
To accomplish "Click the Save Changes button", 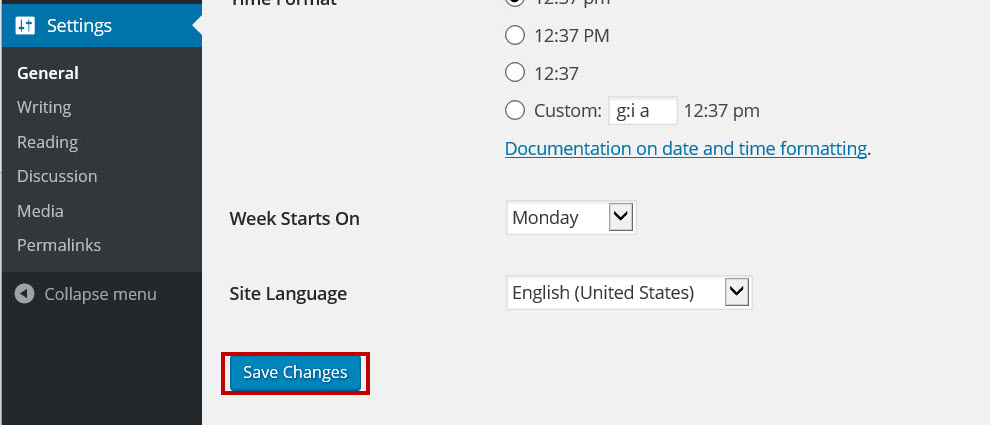I will [295, 373].
